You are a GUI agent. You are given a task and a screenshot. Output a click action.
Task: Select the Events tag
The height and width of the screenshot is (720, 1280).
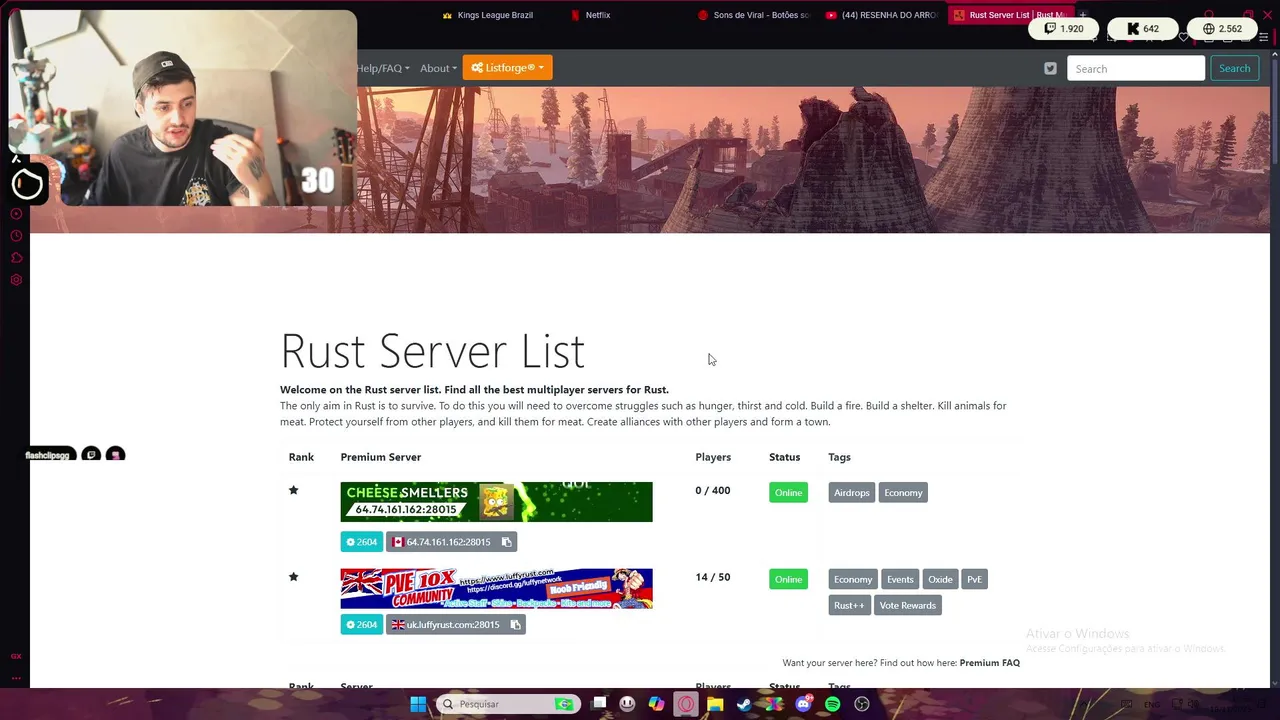[x=900, y=580]
